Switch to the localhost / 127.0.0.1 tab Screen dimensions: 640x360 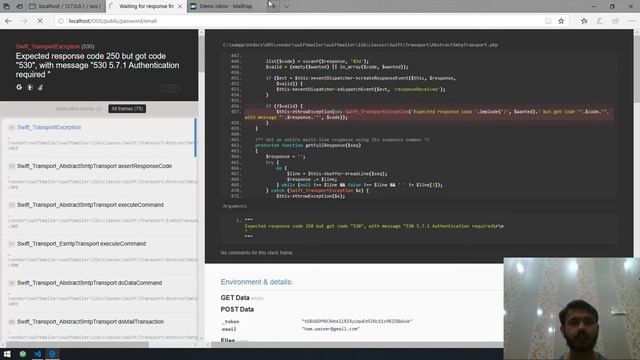click(x=65, y=6)
